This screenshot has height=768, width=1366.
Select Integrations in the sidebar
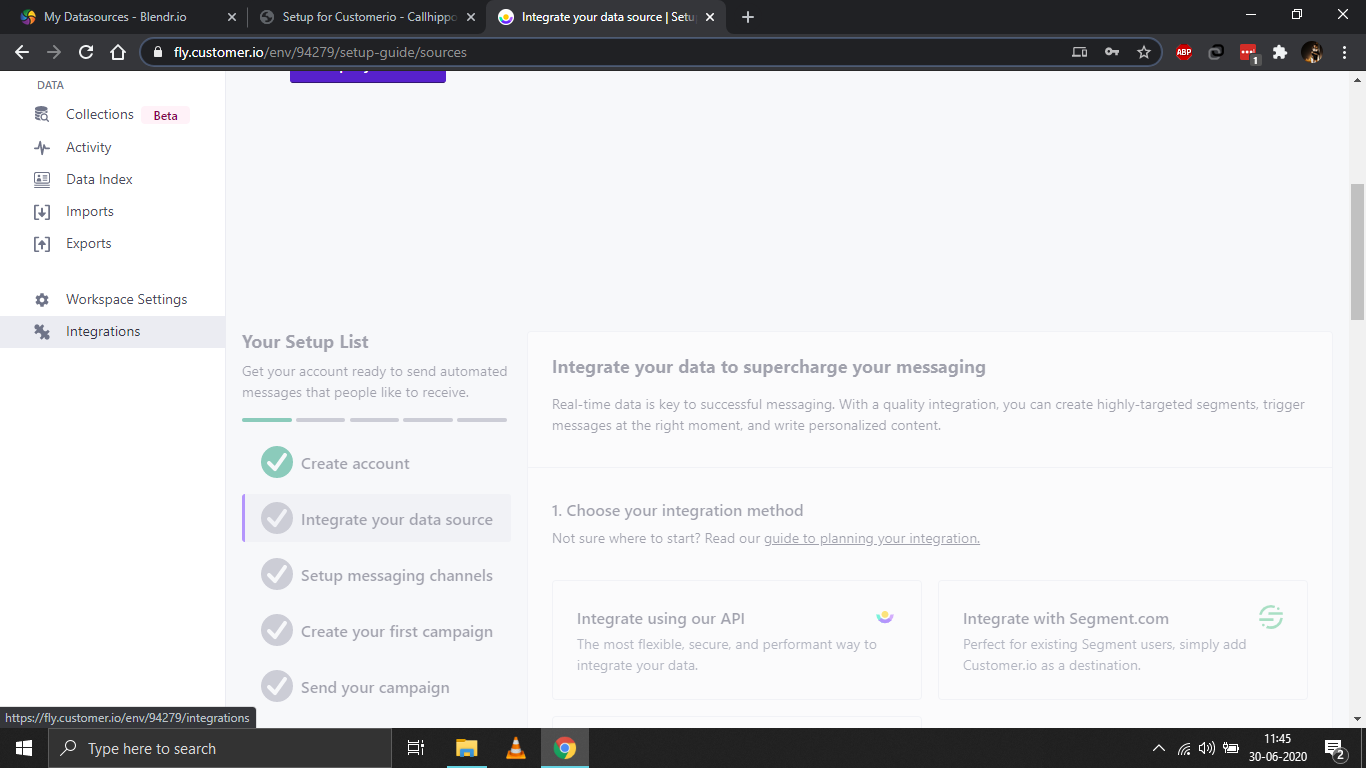pos(112,331)
